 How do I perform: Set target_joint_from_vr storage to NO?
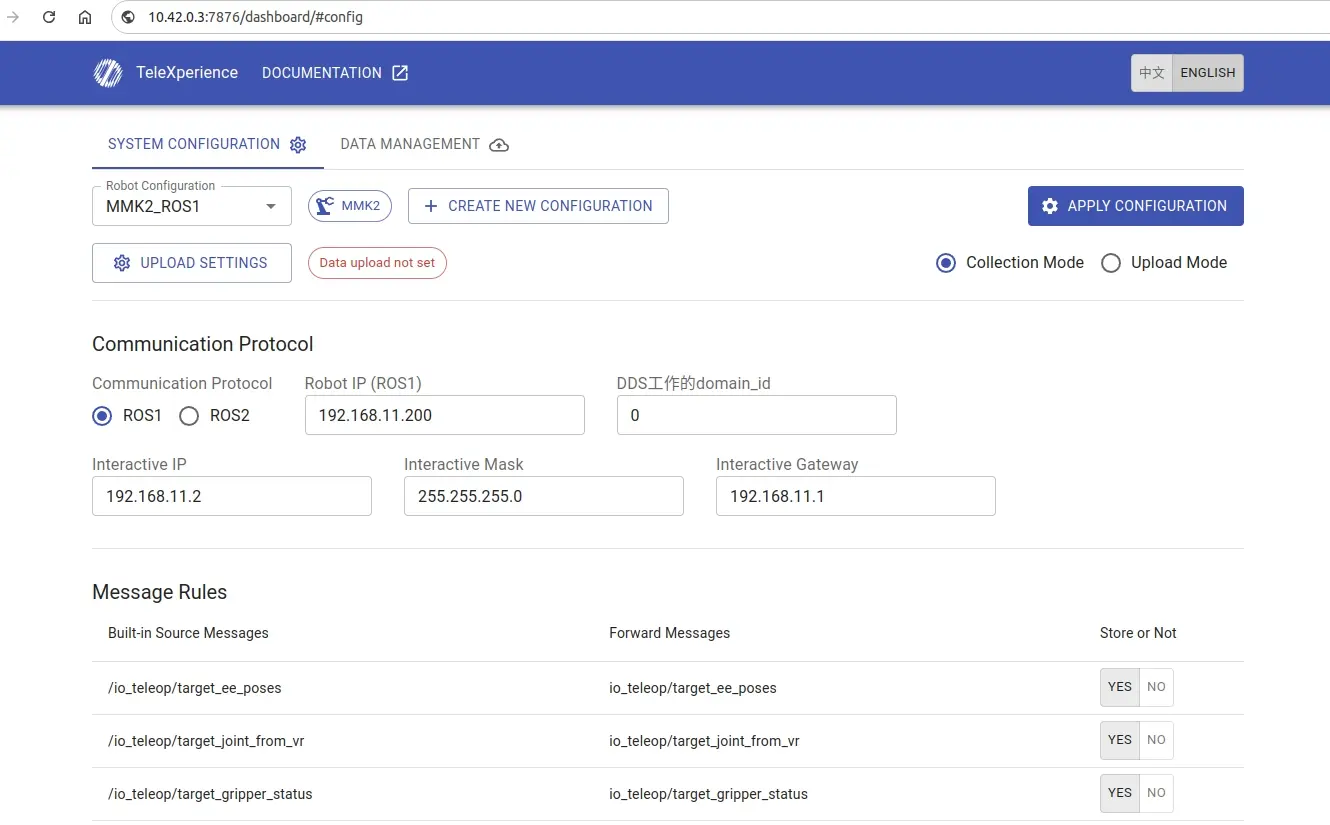pos(1156,740)
